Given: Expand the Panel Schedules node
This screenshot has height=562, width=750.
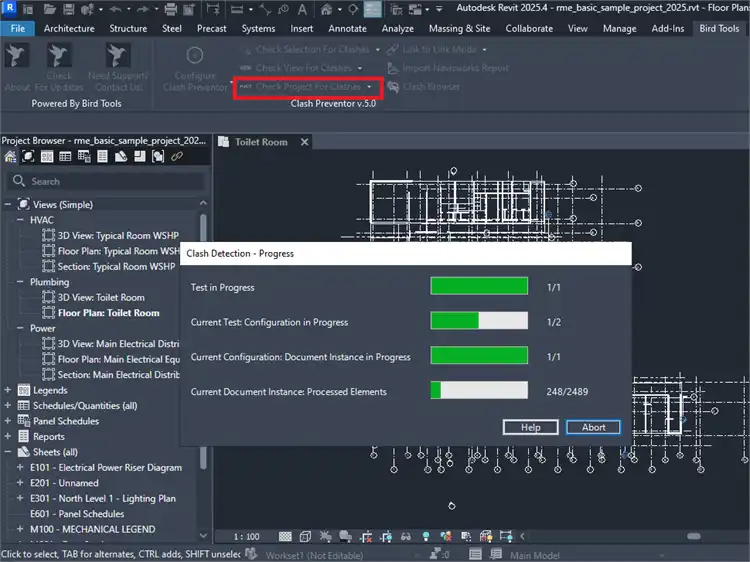Looking at the screenshot, I should click(8, 421).
